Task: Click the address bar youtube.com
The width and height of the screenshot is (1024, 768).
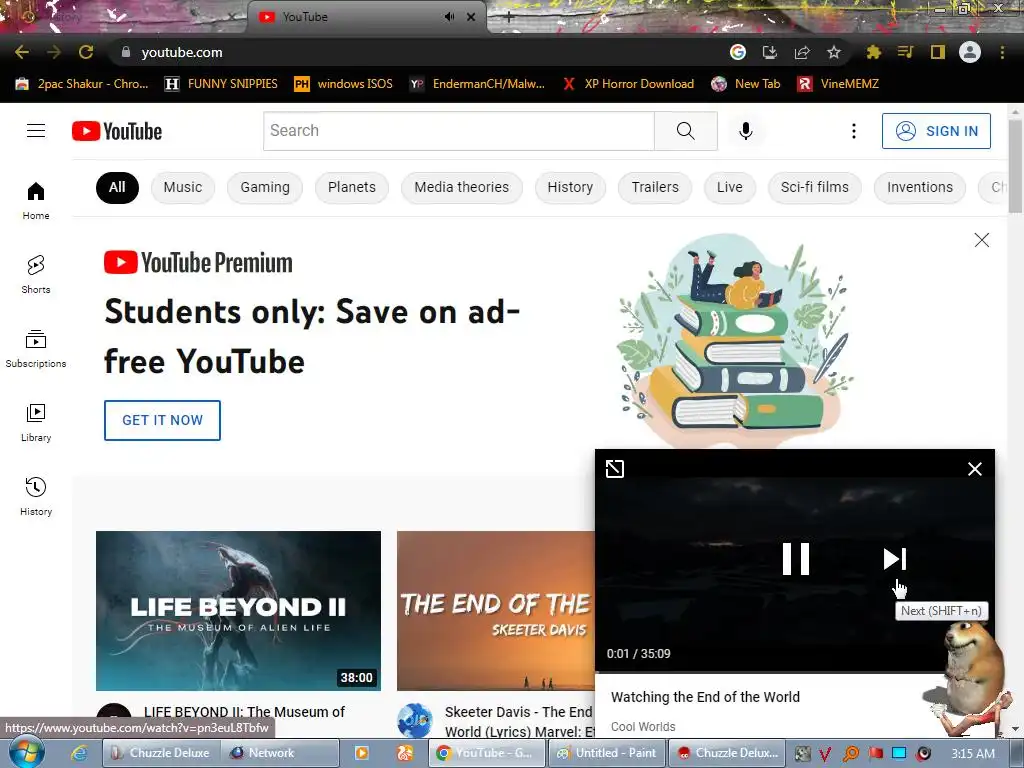Action: (x=182, y=52)
